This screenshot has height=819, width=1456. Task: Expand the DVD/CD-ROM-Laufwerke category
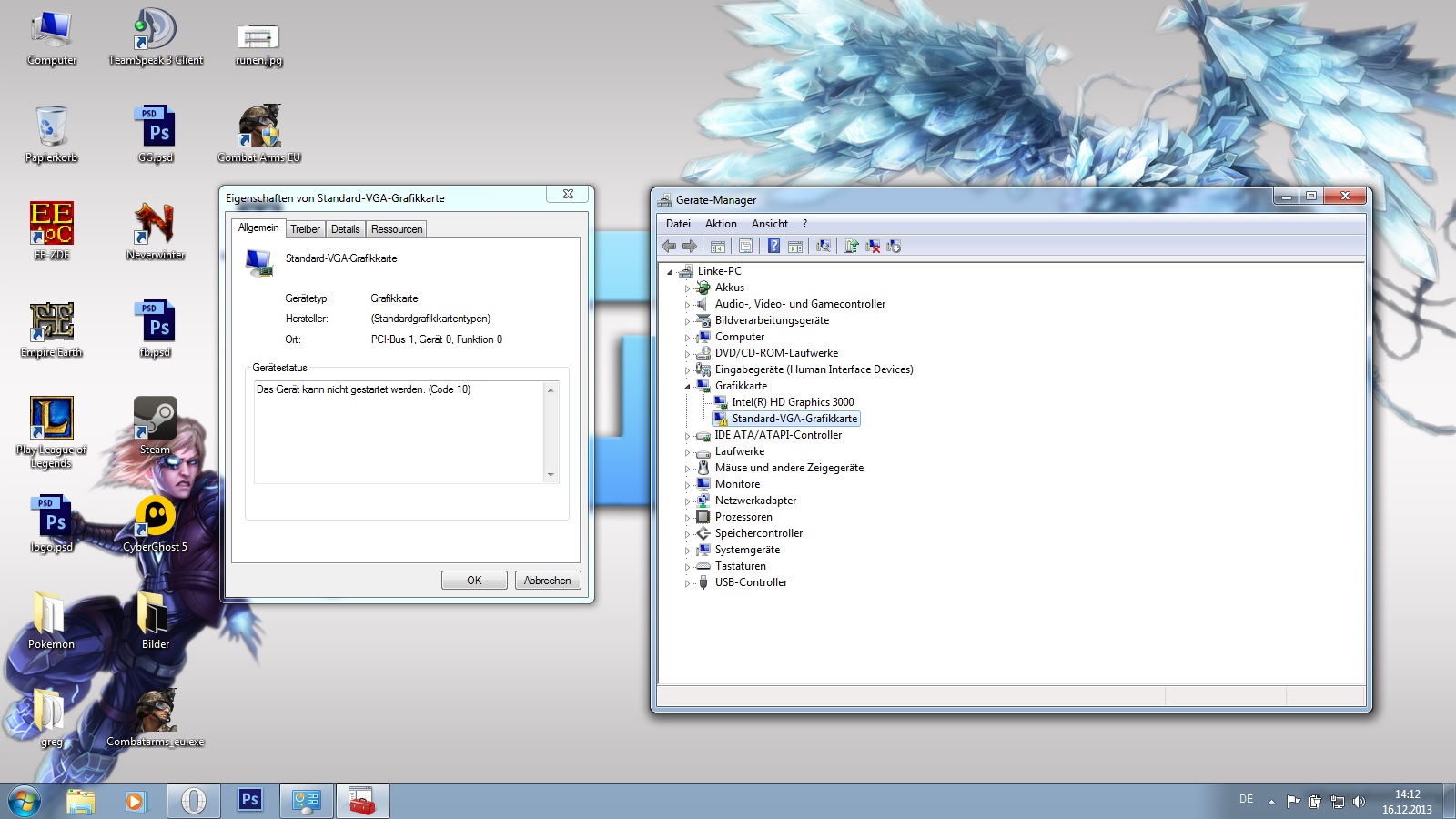[687, 354]
